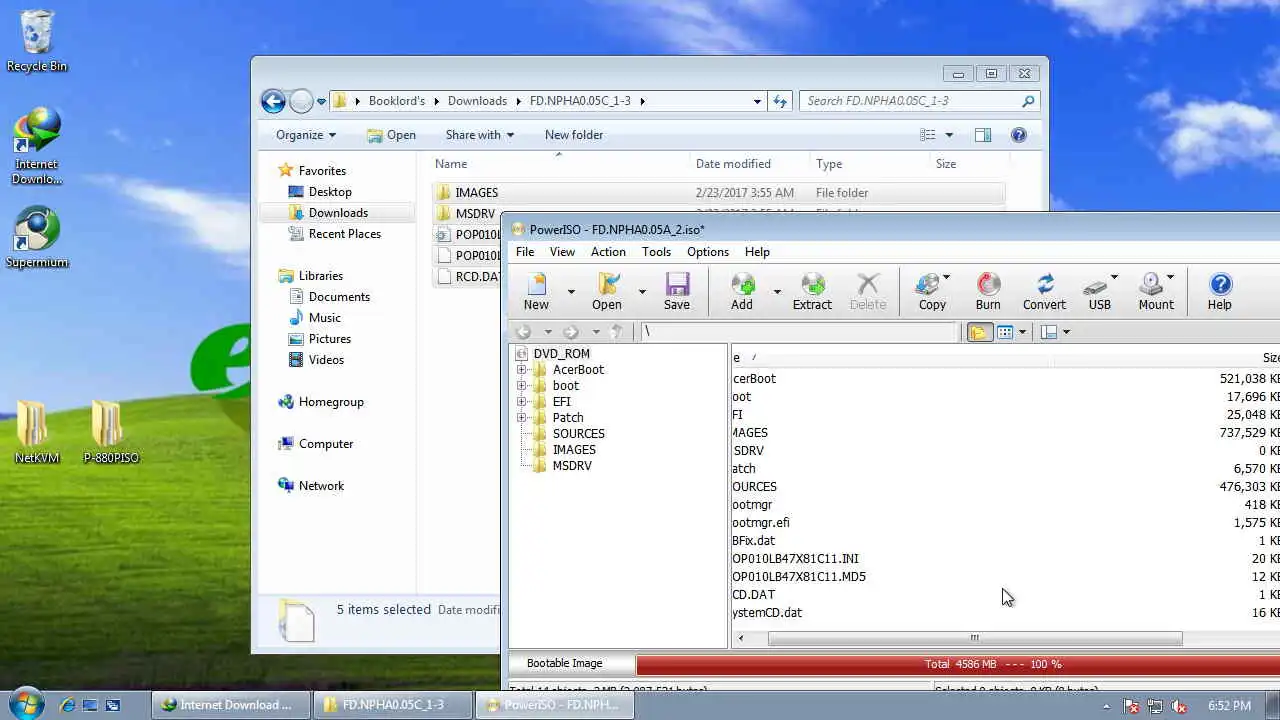Click the New image button in PowerISO

[536, 291]
